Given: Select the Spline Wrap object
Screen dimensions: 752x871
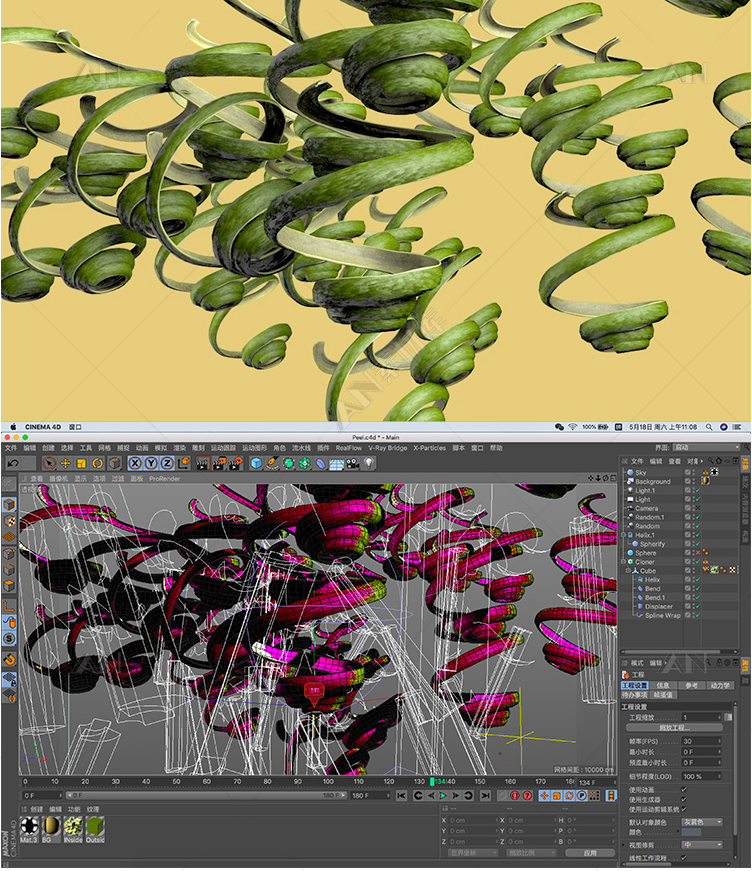Looking at the screenshot, I should (663, 615).
